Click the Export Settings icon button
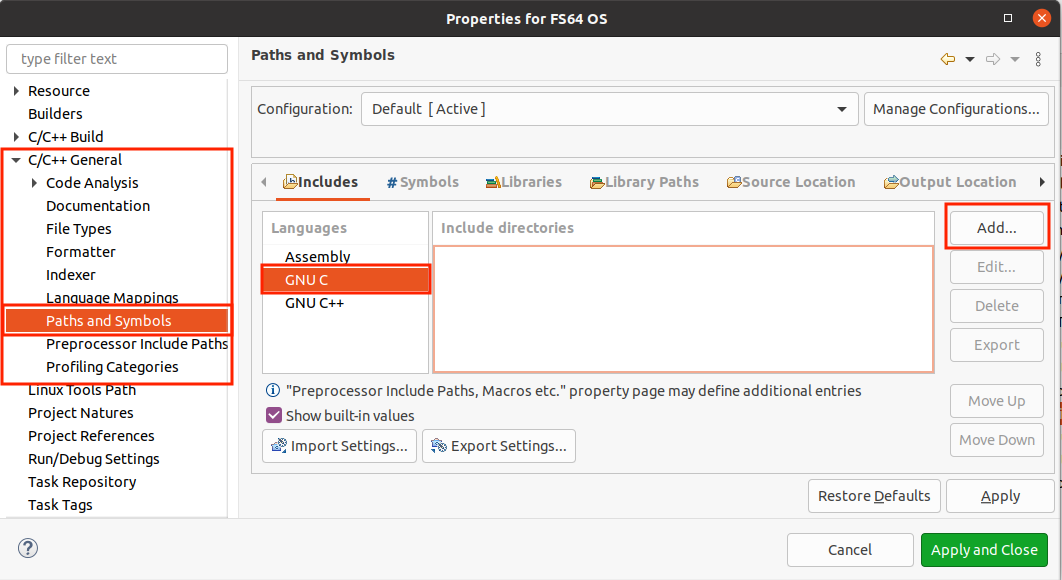The width and height of the screenshot is (1062, 580). click(x=499, y=446)
